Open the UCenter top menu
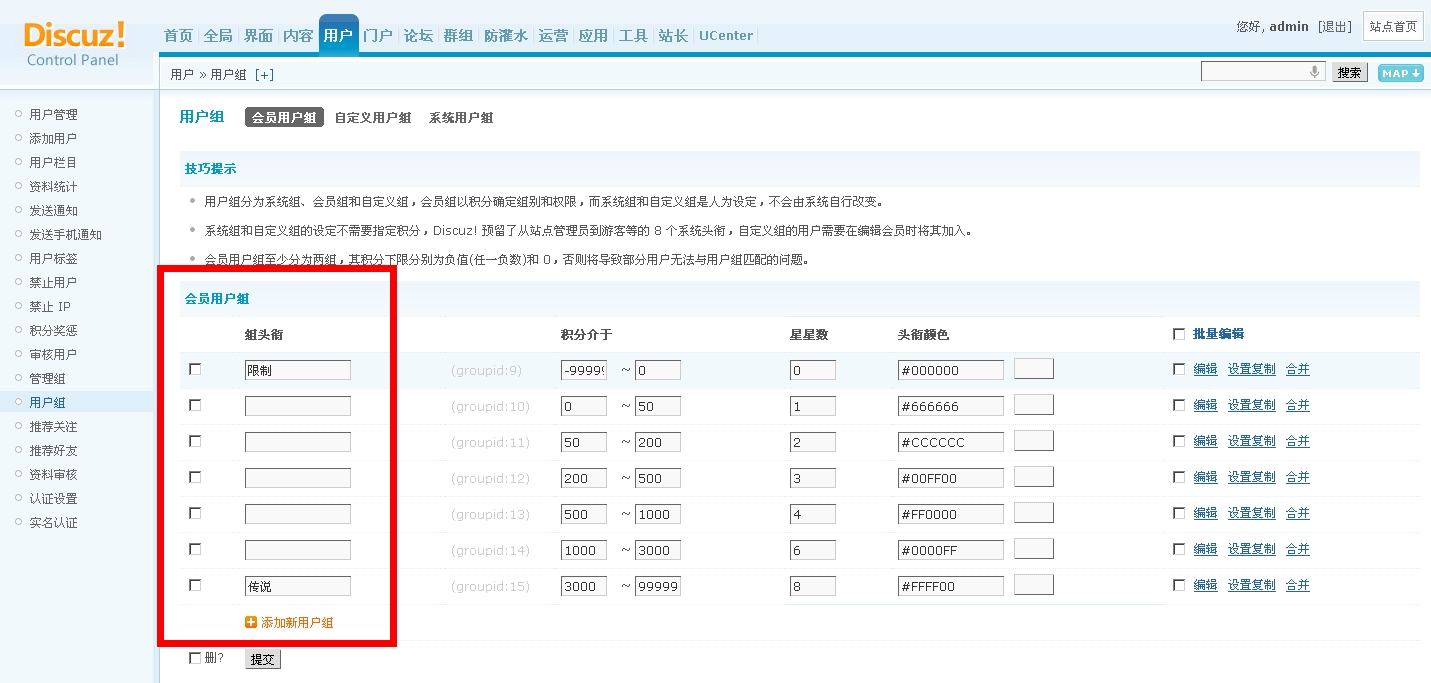 click(726, 35)
